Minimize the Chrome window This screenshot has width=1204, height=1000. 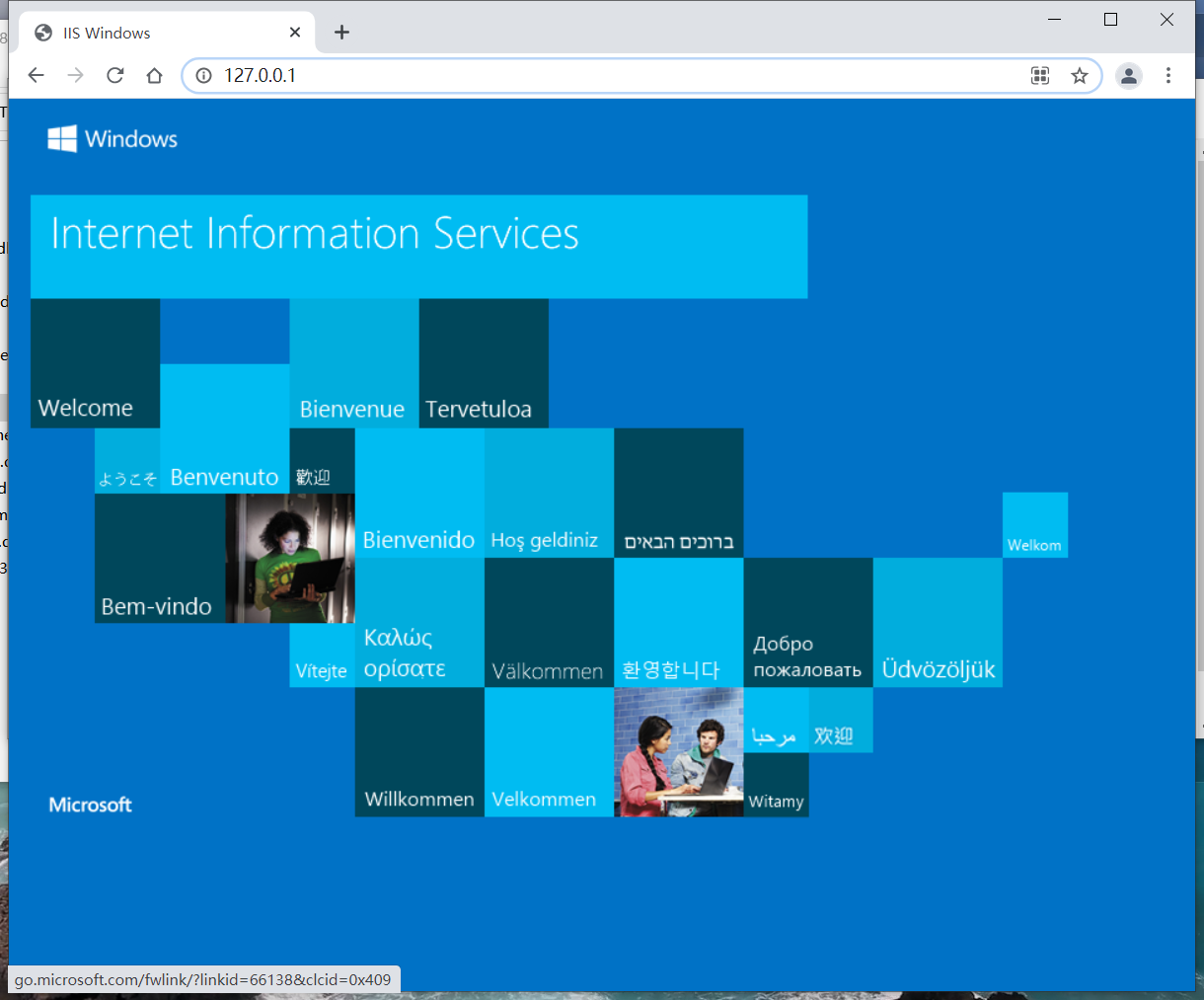pyautogui.click(x=1055, y=20)
